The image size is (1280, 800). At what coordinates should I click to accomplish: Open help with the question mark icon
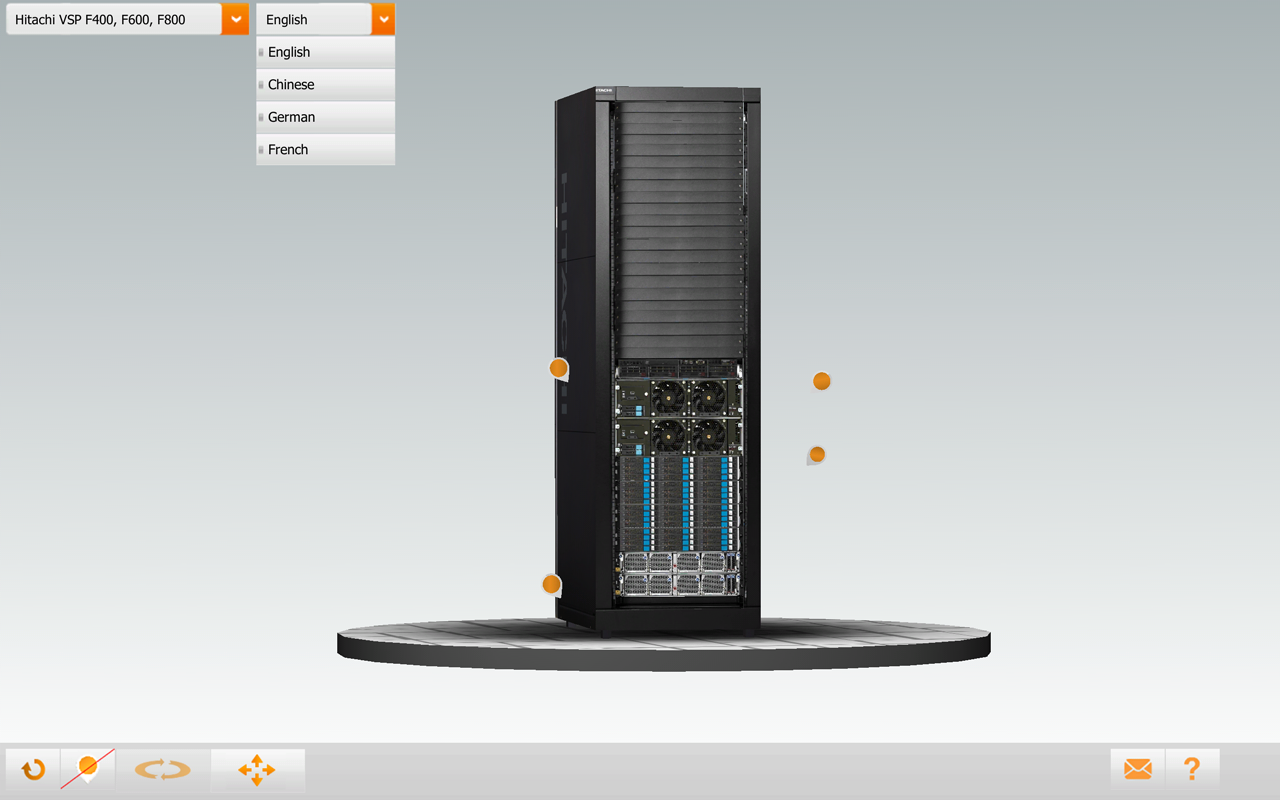coord(1192,770)
